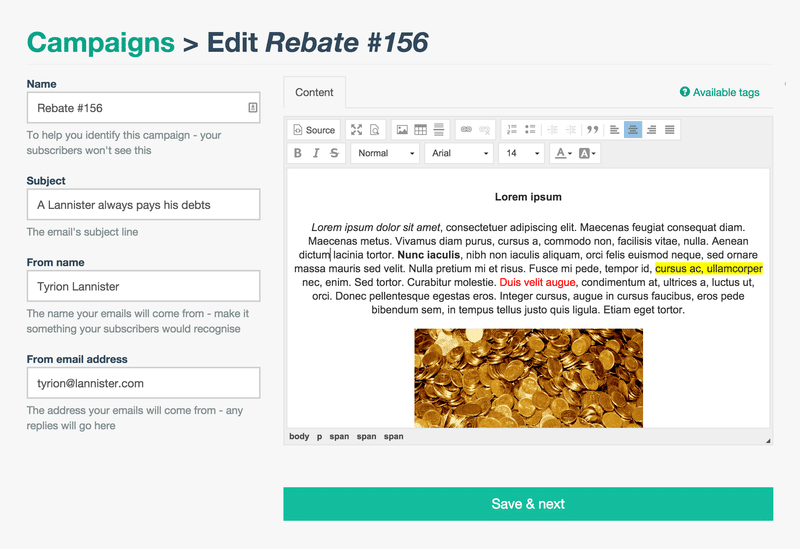The image size is (800, 549).
Task: Toggle center alignment
Action: click(633, 130)
